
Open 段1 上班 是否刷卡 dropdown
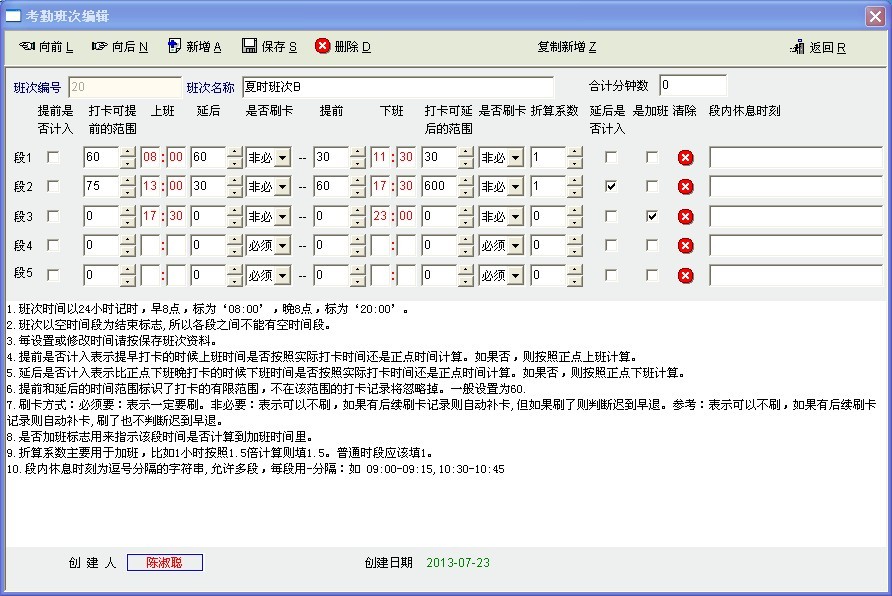click(282, 158)
